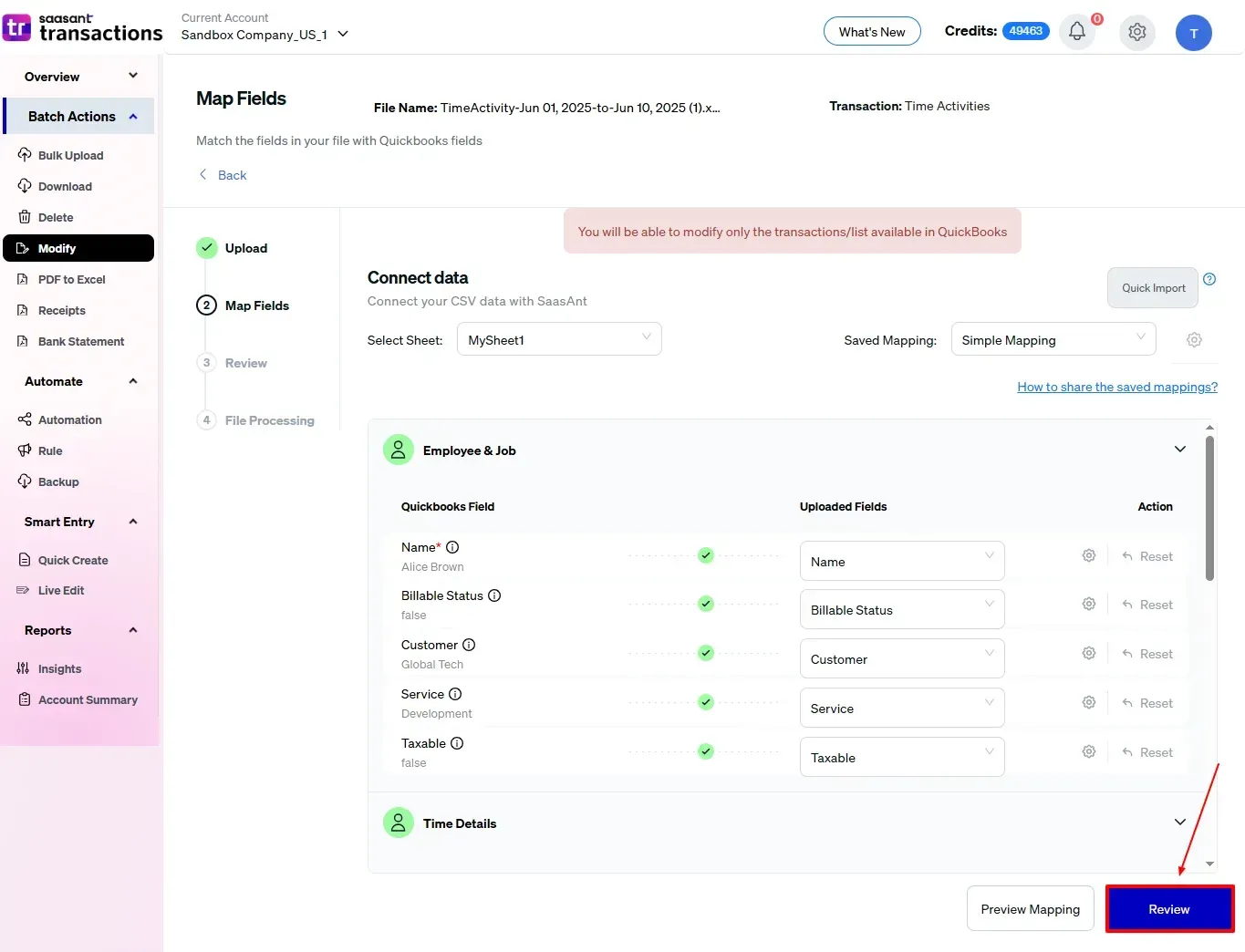The image size is (1245, 952).
Task: Click the step 2 Map Fields circle
Action: click(207, 305)
